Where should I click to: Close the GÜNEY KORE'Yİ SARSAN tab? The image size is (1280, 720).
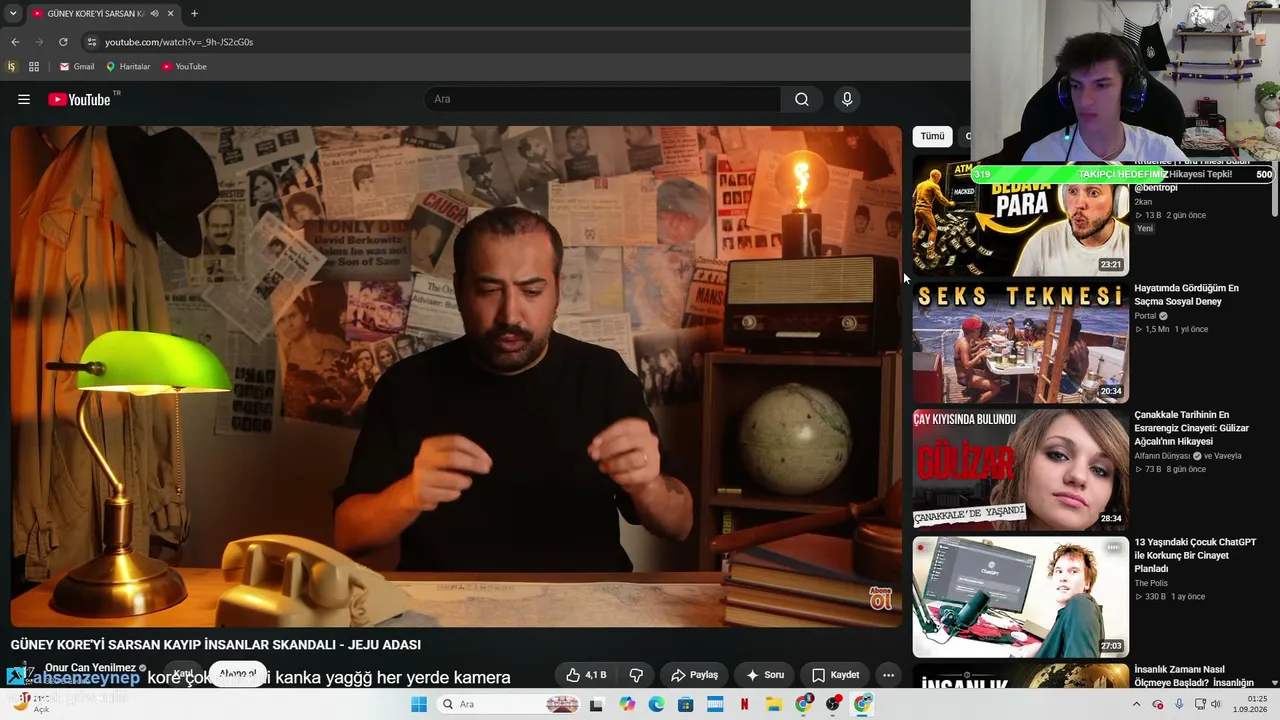[171, 13]
